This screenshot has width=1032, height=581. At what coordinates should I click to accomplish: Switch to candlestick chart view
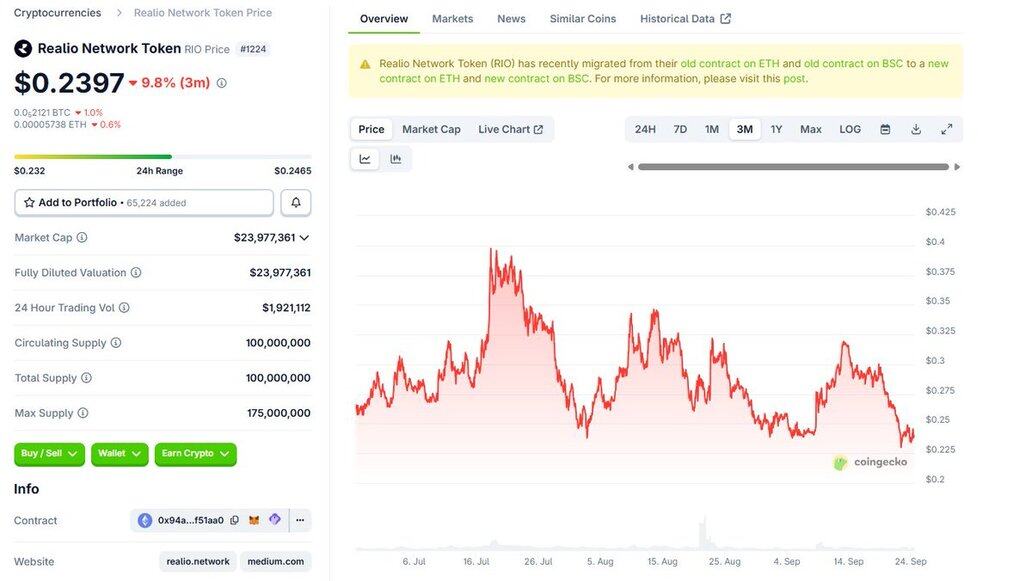point(396,159)
